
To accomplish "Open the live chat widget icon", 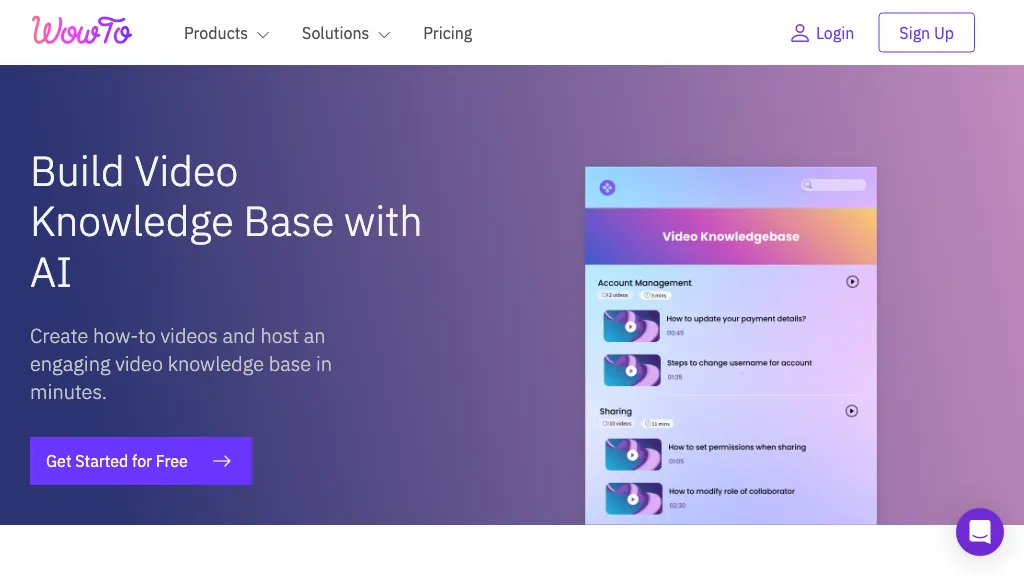I will point(979,531).
